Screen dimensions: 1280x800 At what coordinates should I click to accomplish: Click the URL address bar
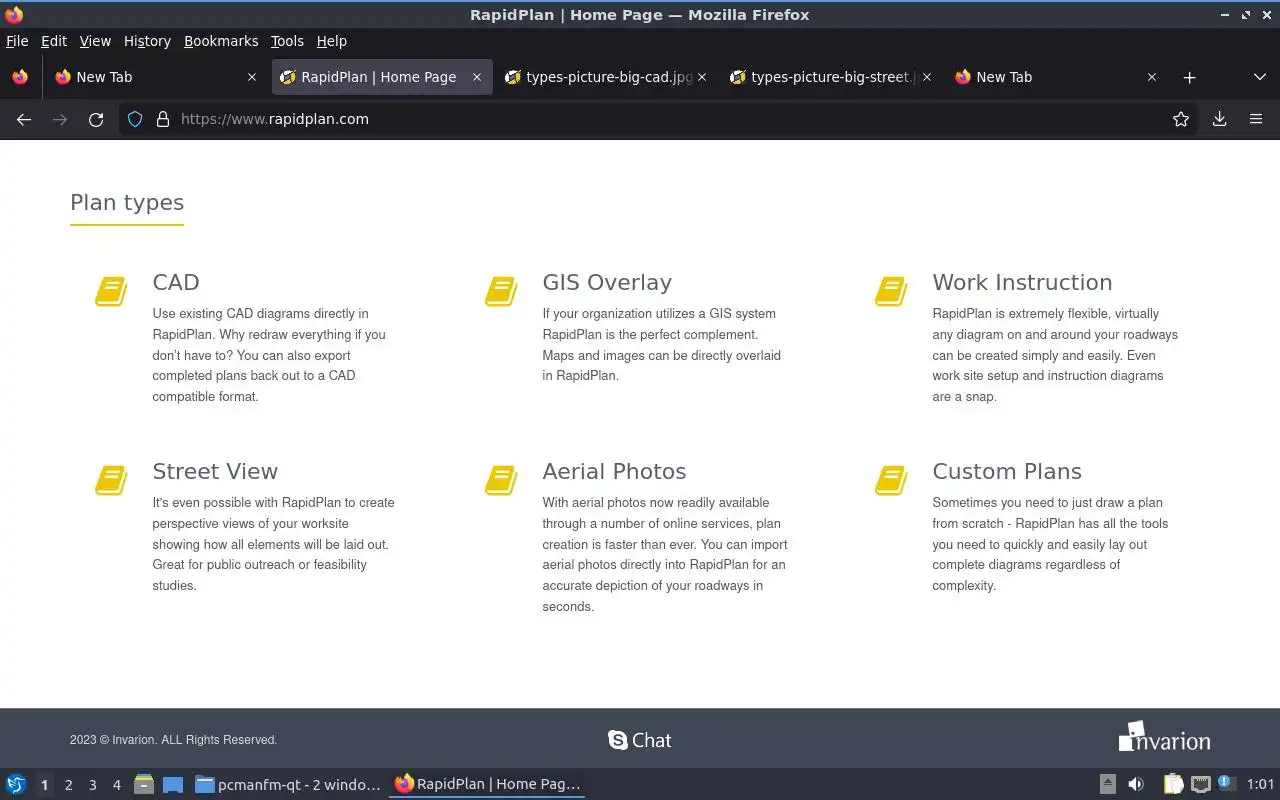tap(660, 119)
